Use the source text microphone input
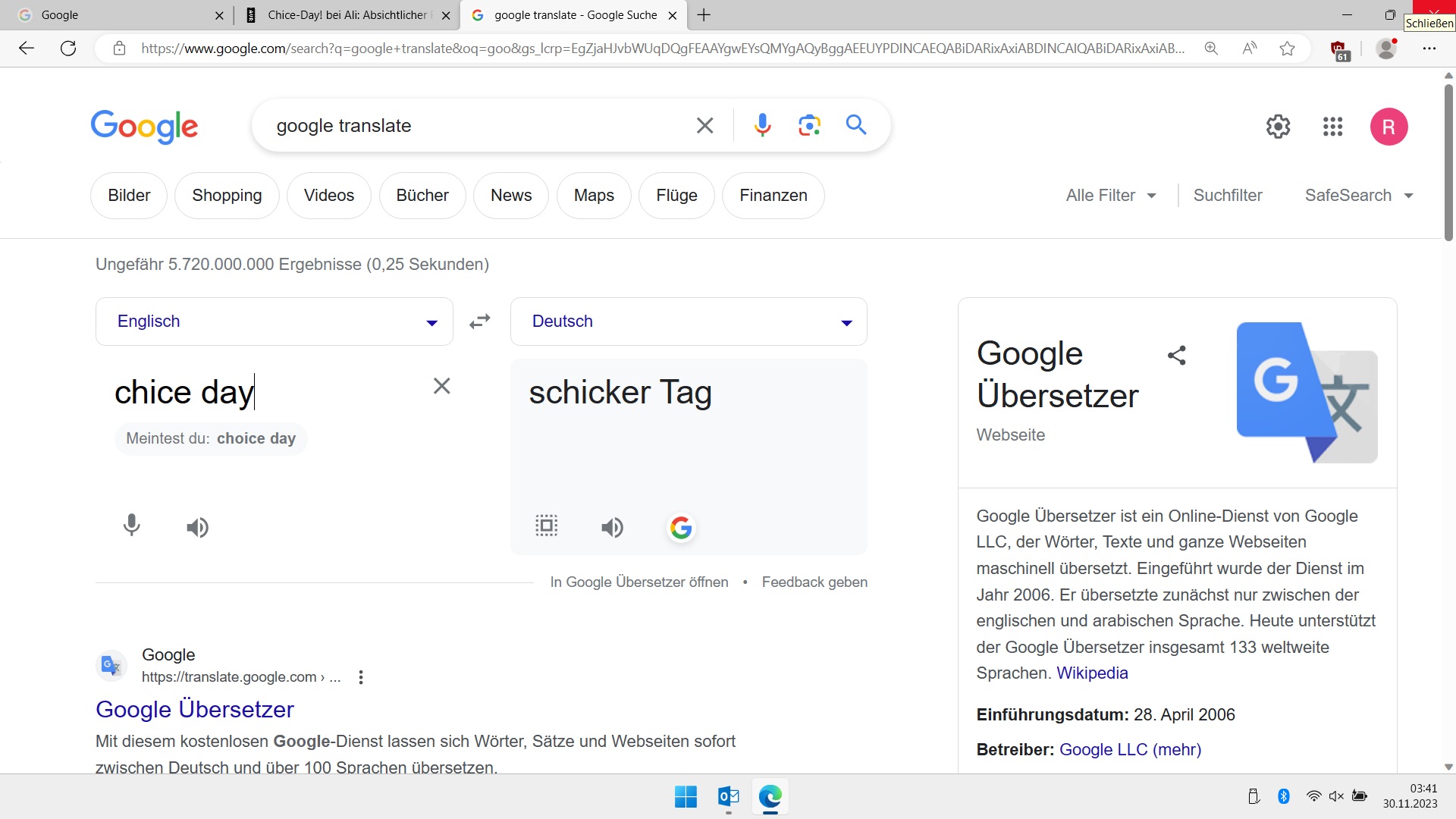1456x819 pixels. [131, 526]
